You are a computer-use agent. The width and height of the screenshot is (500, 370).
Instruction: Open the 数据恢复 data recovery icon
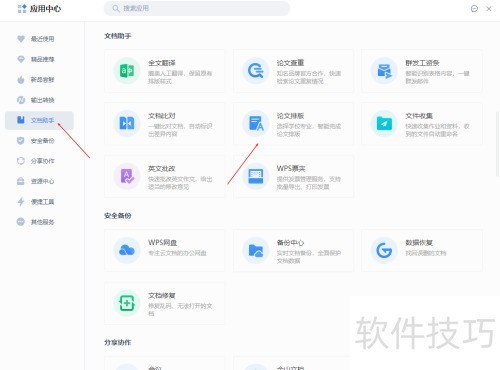[384, 250]
